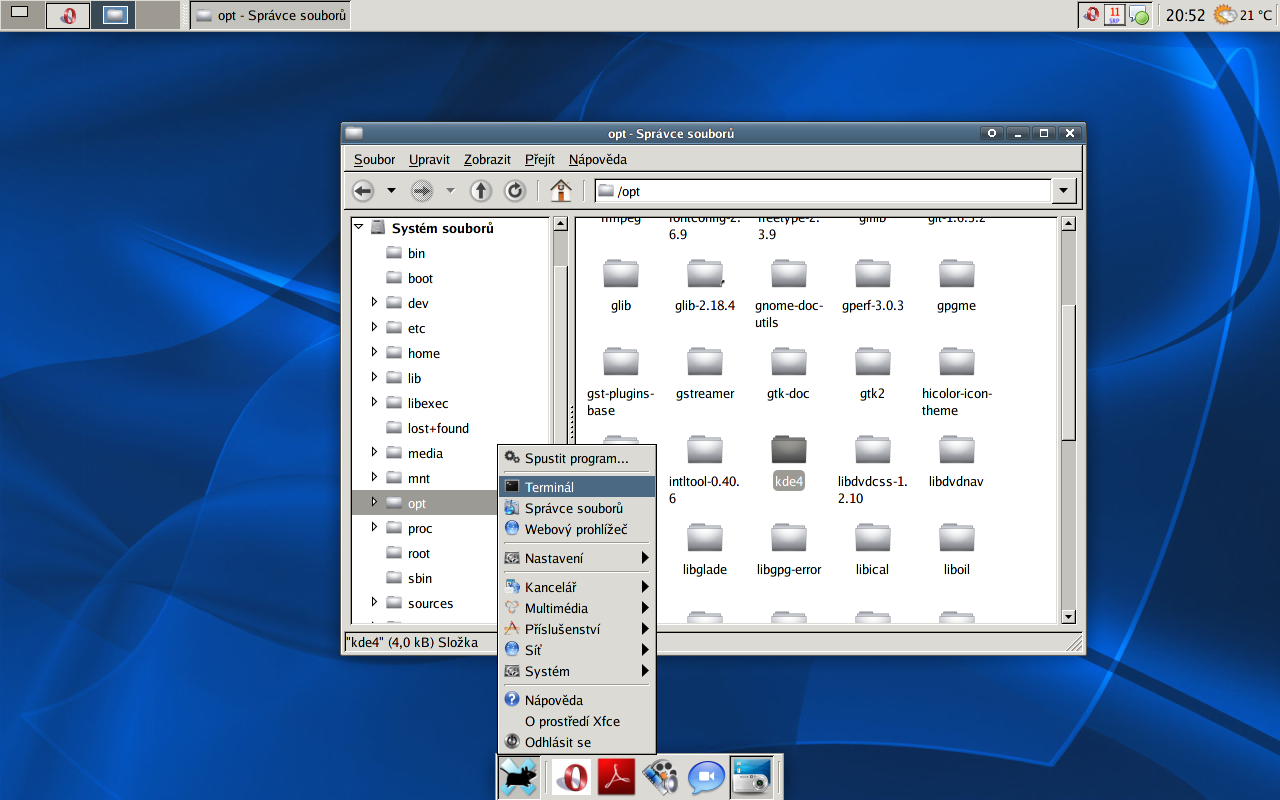Viewport: 1280px width, 800px height.
Task: Launch the Opera browser from the bottom dock
Action: click(x=572, y=777)
